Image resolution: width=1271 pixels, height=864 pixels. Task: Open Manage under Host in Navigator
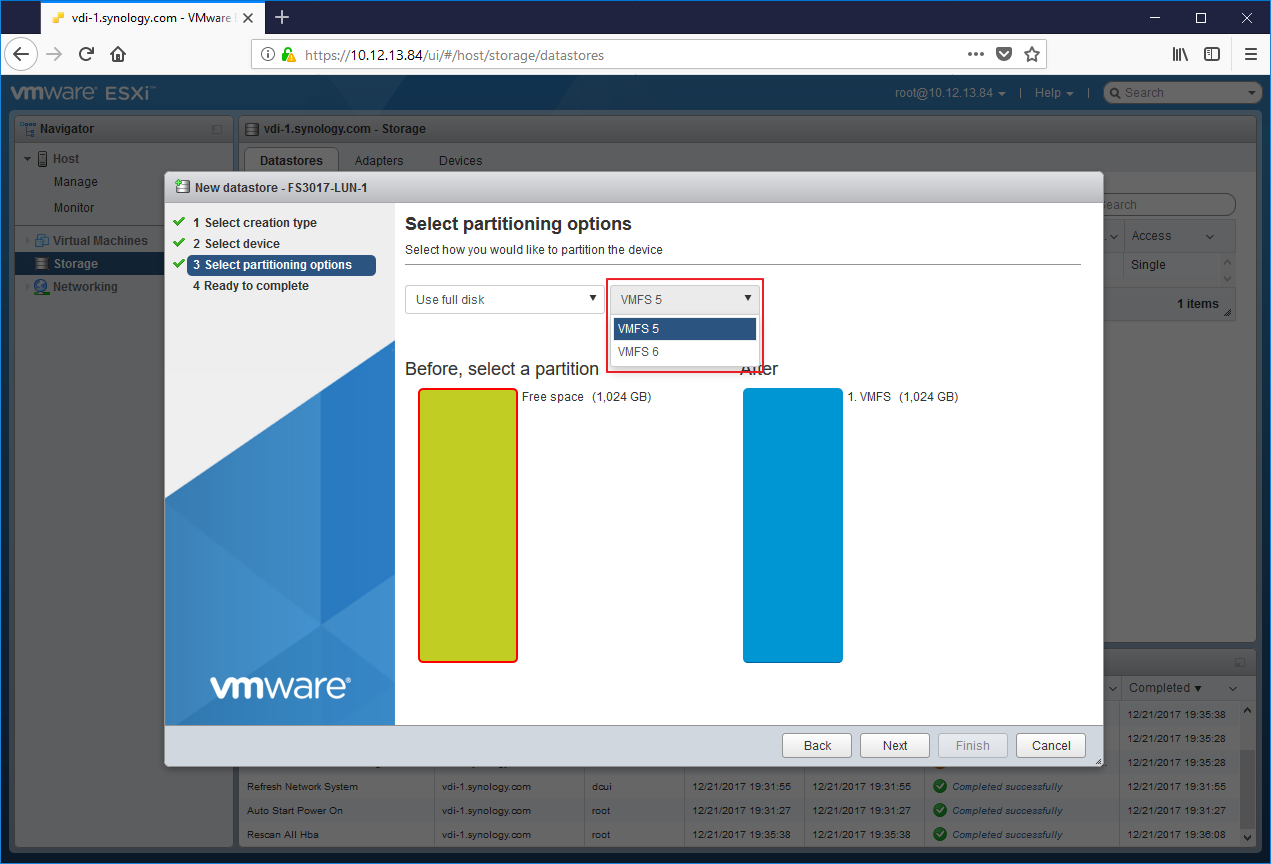tap(76, 182)
